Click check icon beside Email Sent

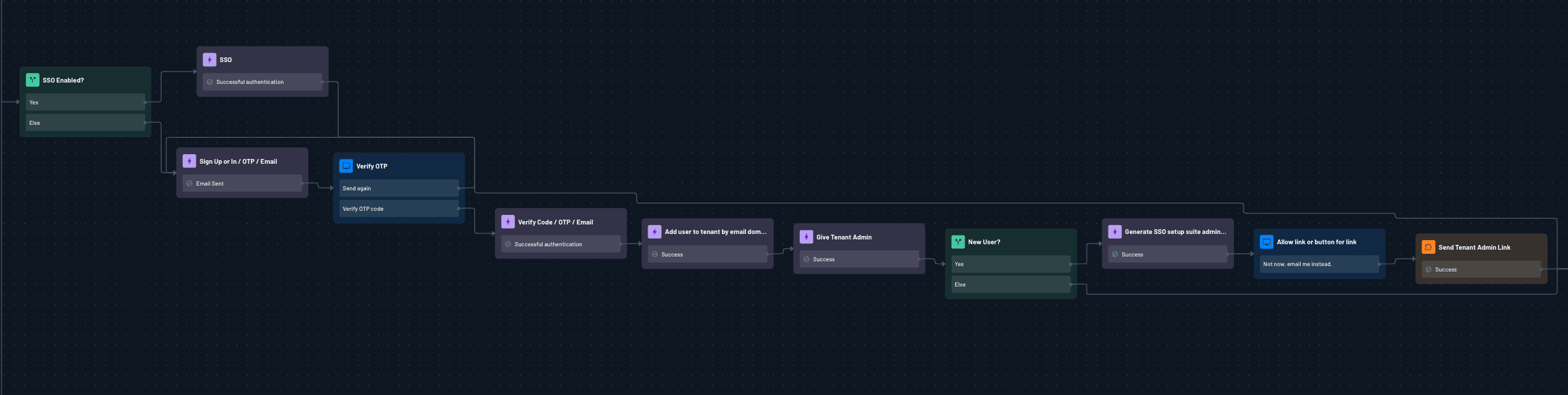(x=190, y=184)
